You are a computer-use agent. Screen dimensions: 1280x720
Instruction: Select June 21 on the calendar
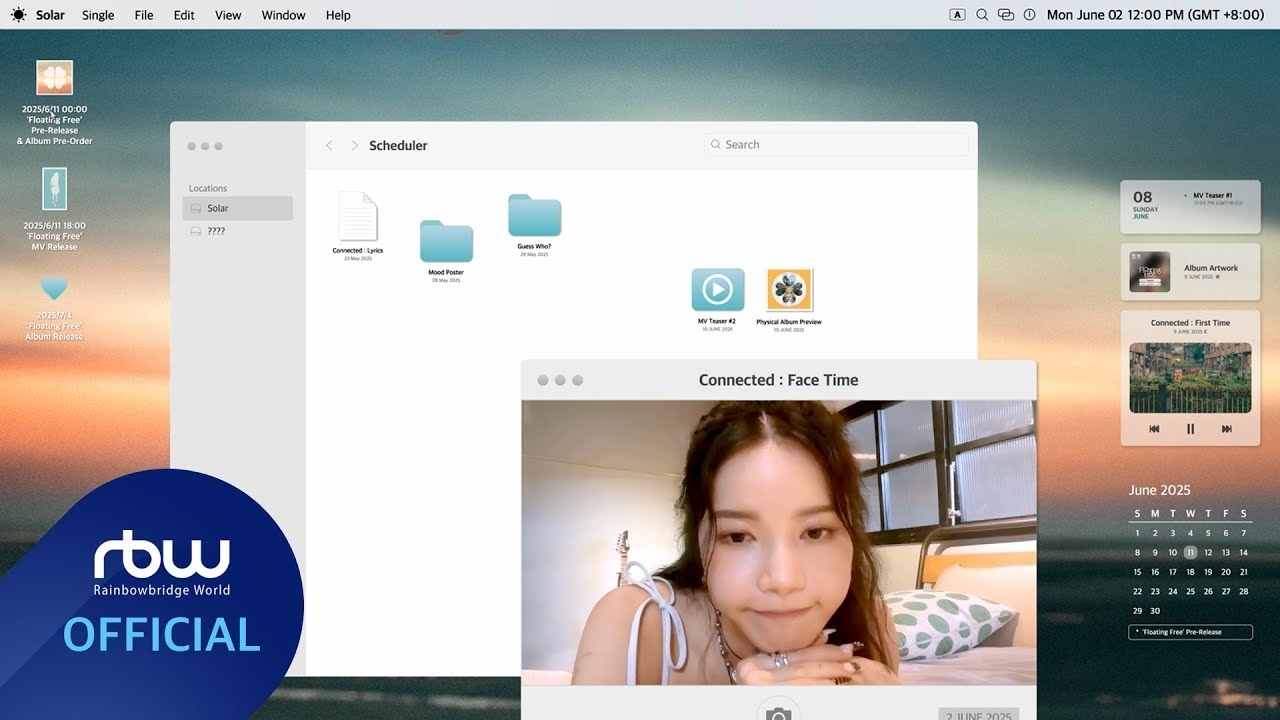pyautogui.click(x=1244, y=572)
